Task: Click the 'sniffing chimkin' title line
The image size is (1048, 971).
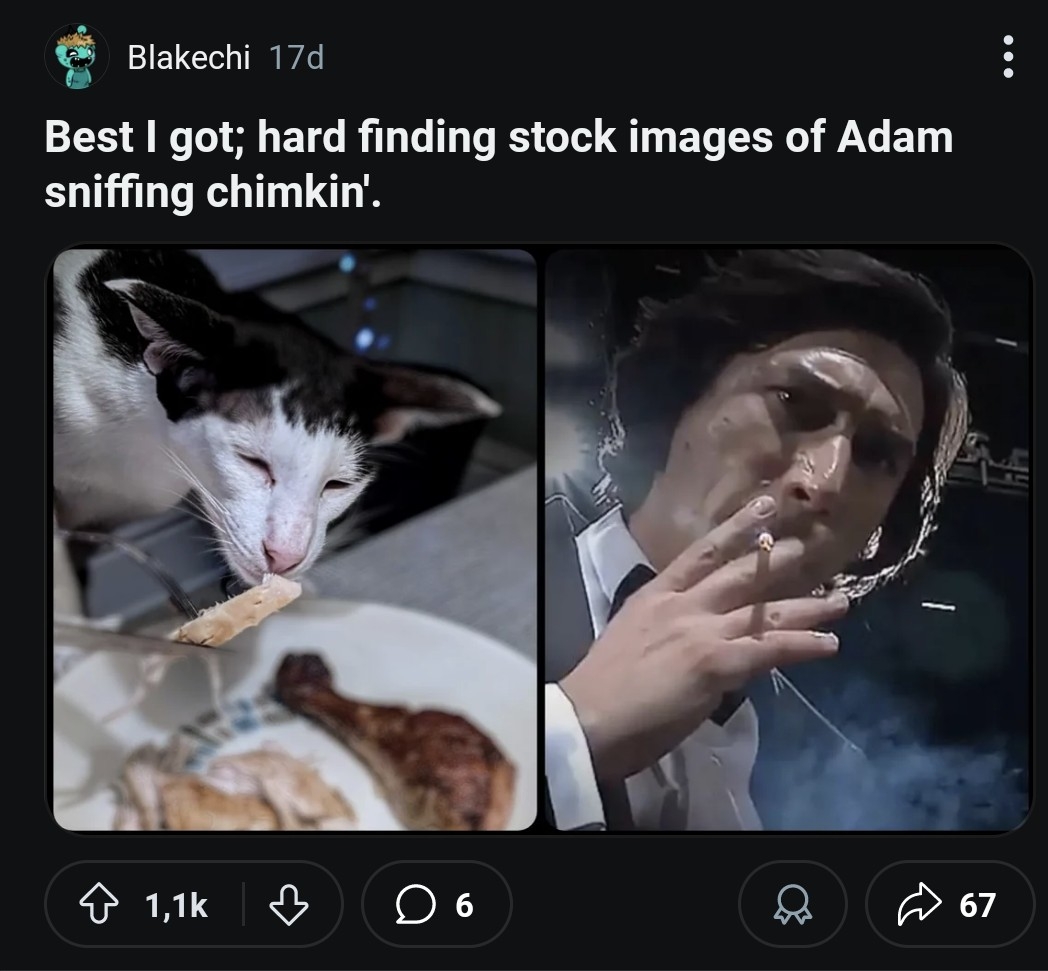Action: [x=212, y=194]
